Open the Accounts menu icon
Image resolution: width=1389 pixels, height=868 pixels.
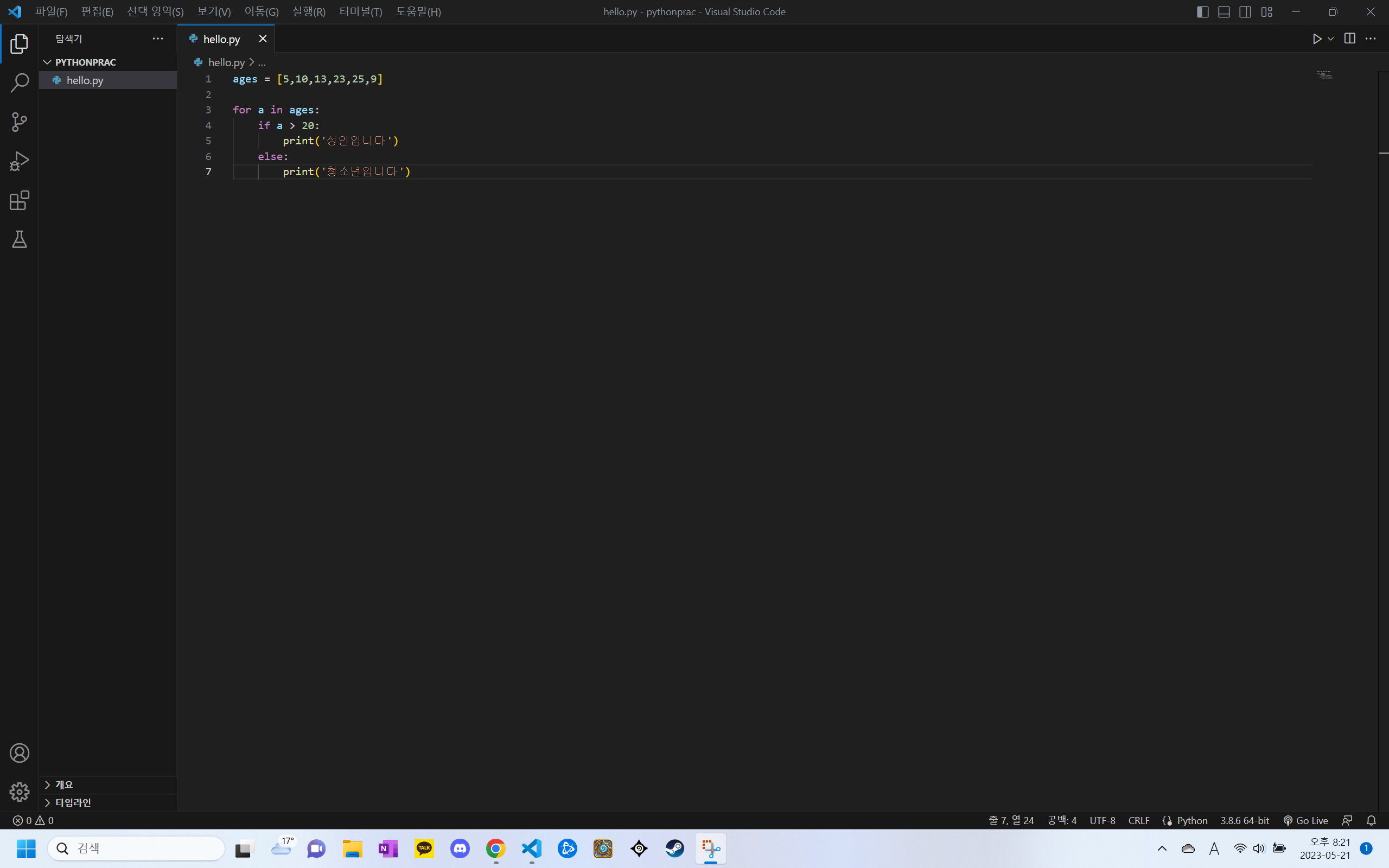tap(20, 753)
